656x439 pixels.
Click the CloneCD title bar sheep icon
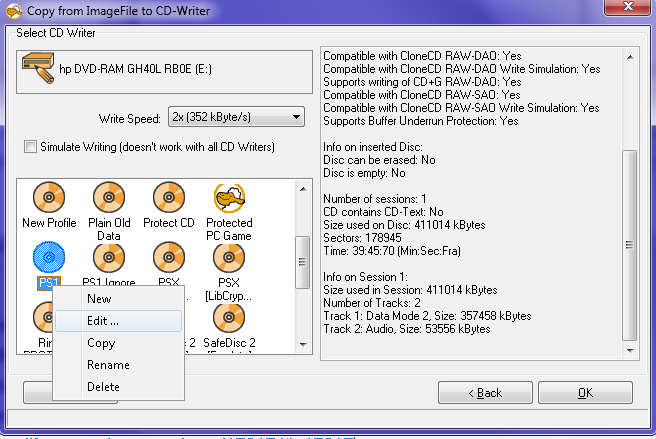point(14,10)
